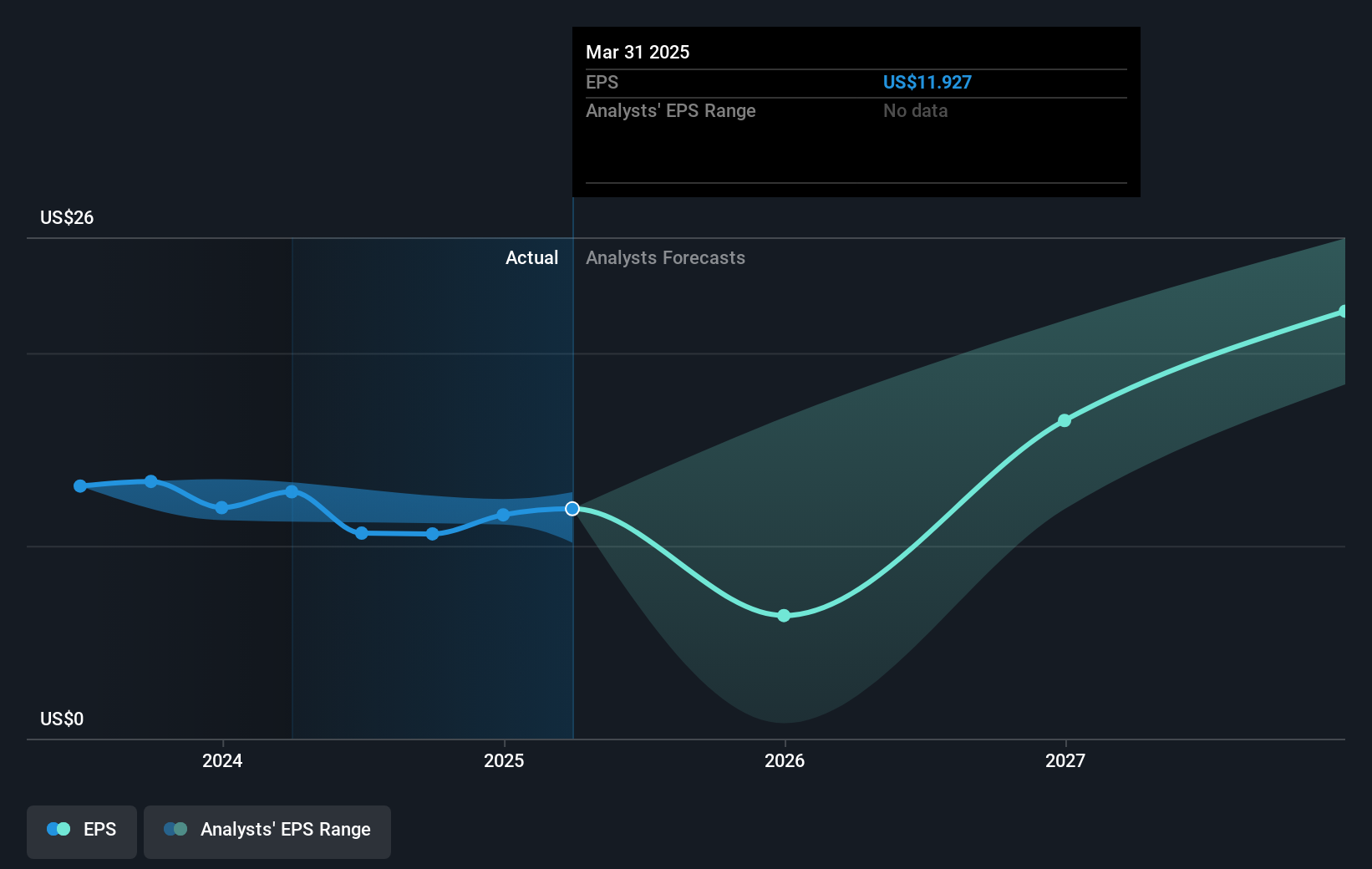Click the Analysts Forecasts section label

coord(665,257)
